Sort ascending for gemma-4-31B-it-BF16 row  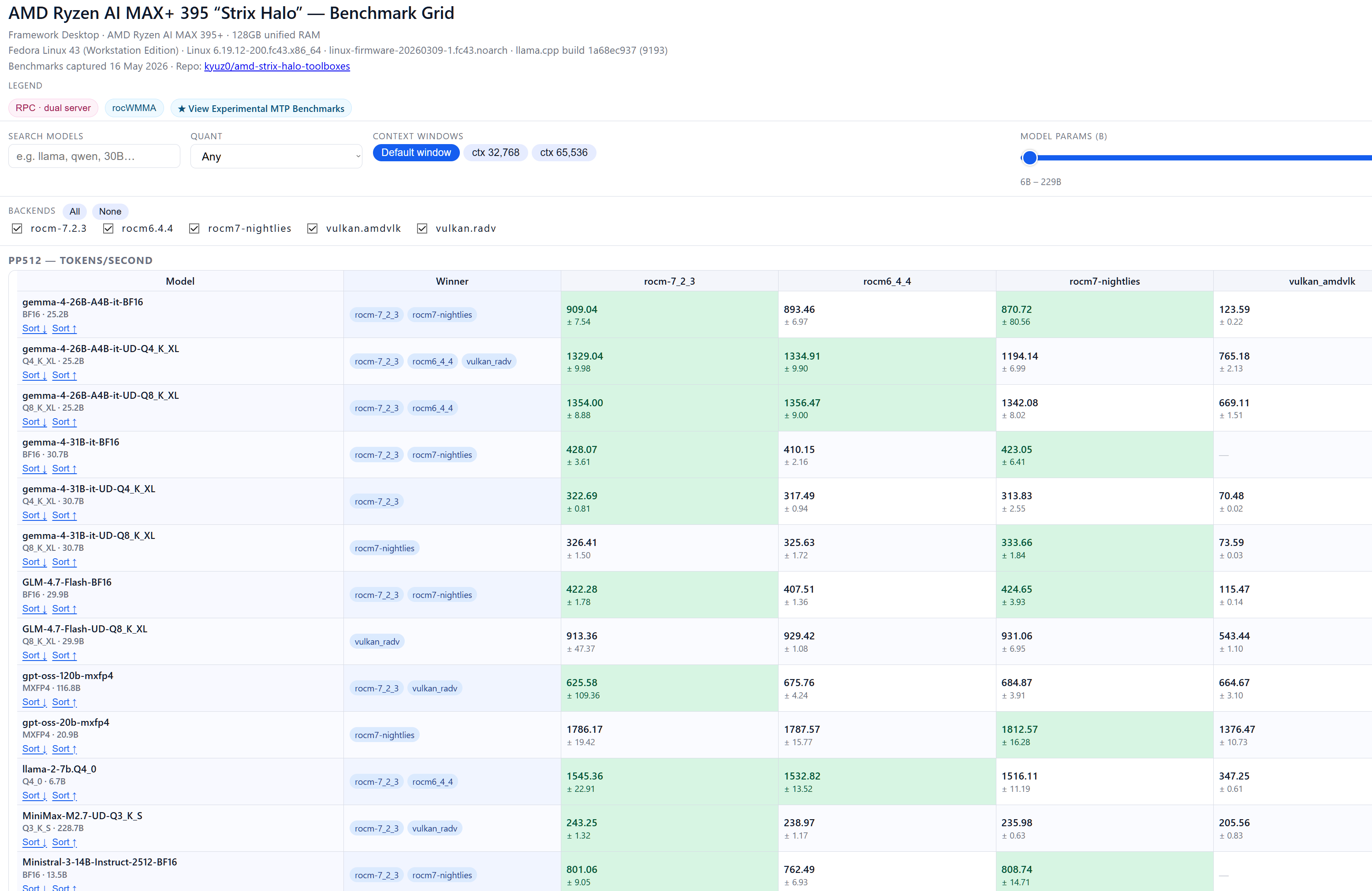[x=64, y=468]
